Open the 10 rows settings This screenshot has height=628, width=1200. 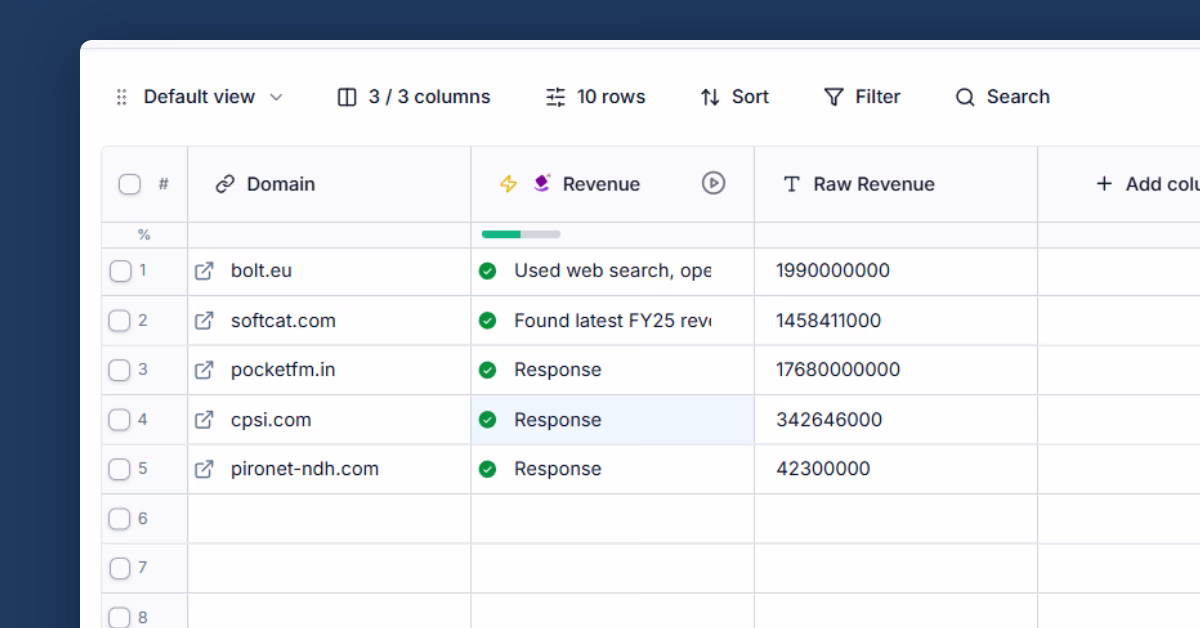596,97
